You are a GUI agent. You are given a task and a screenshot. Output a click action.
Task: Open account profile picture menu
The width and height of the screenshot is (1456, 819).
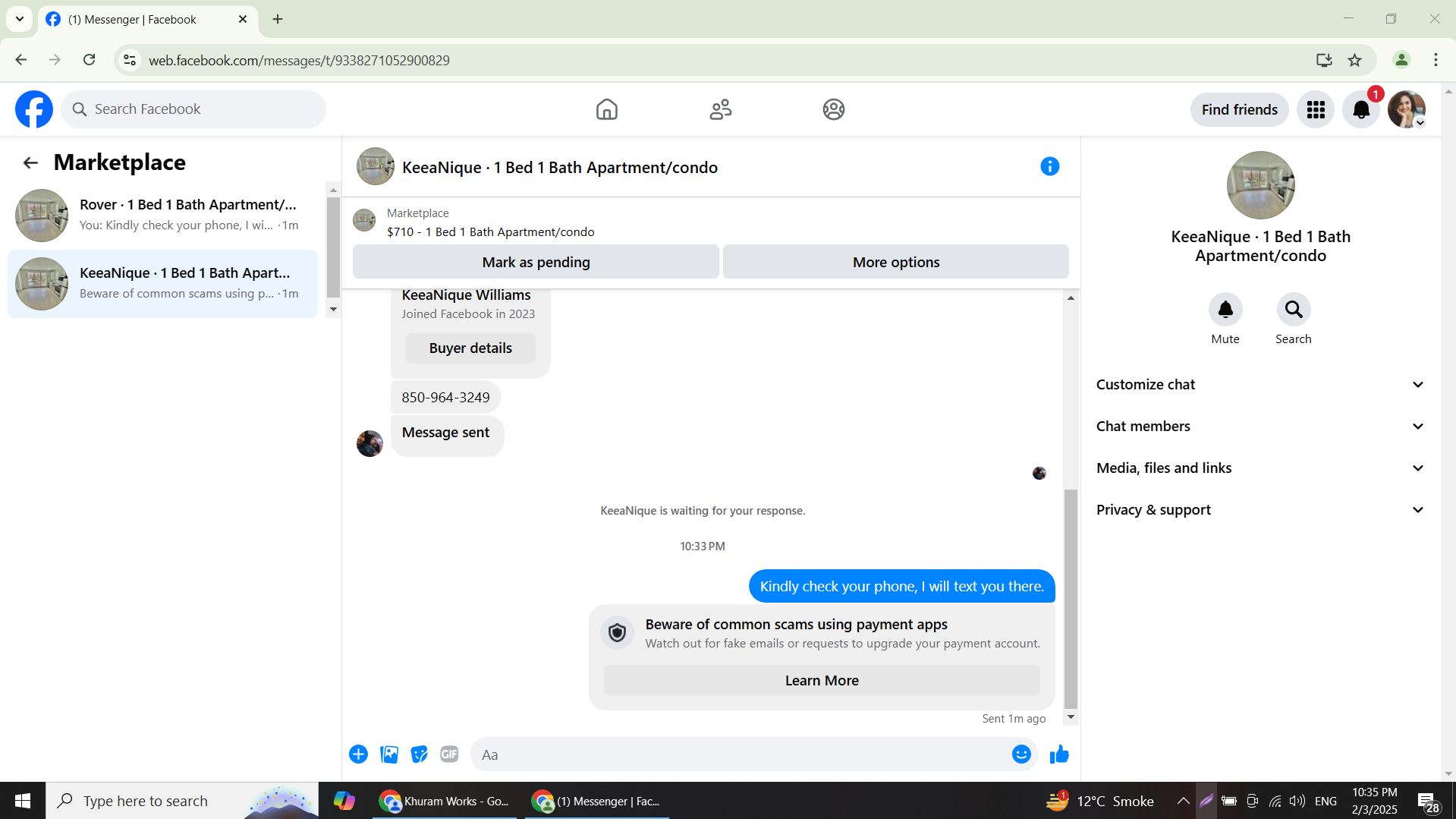pos(1407,109)
